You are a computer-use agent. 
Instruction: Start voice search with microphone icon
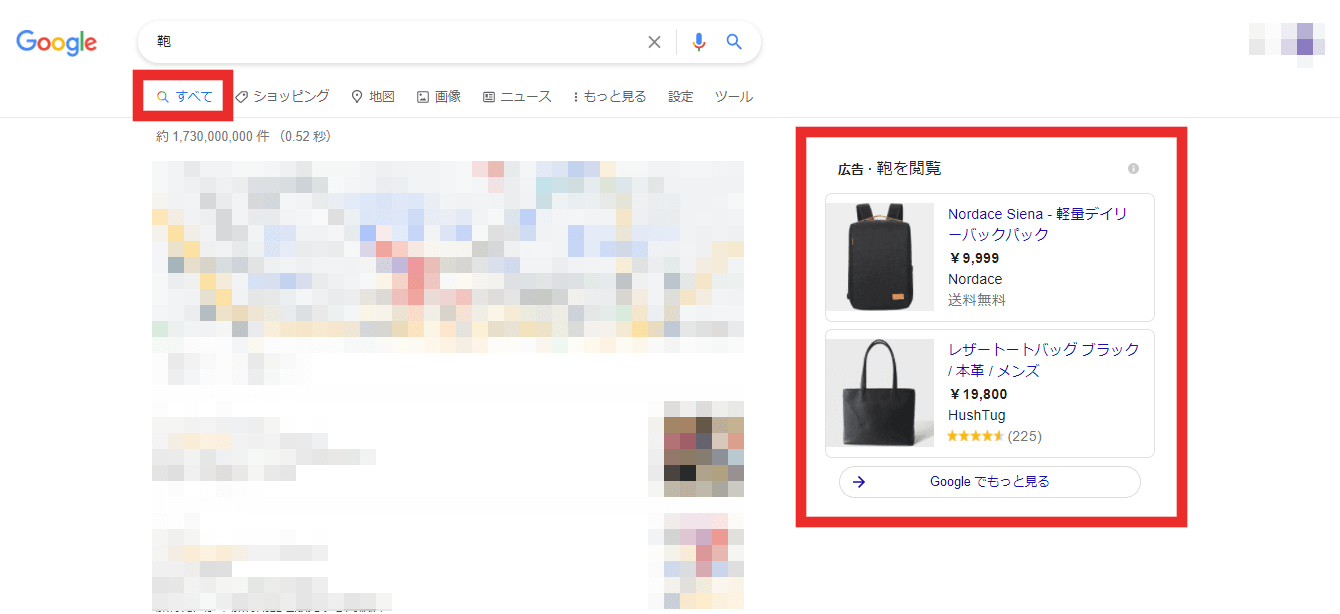(699, 42)
